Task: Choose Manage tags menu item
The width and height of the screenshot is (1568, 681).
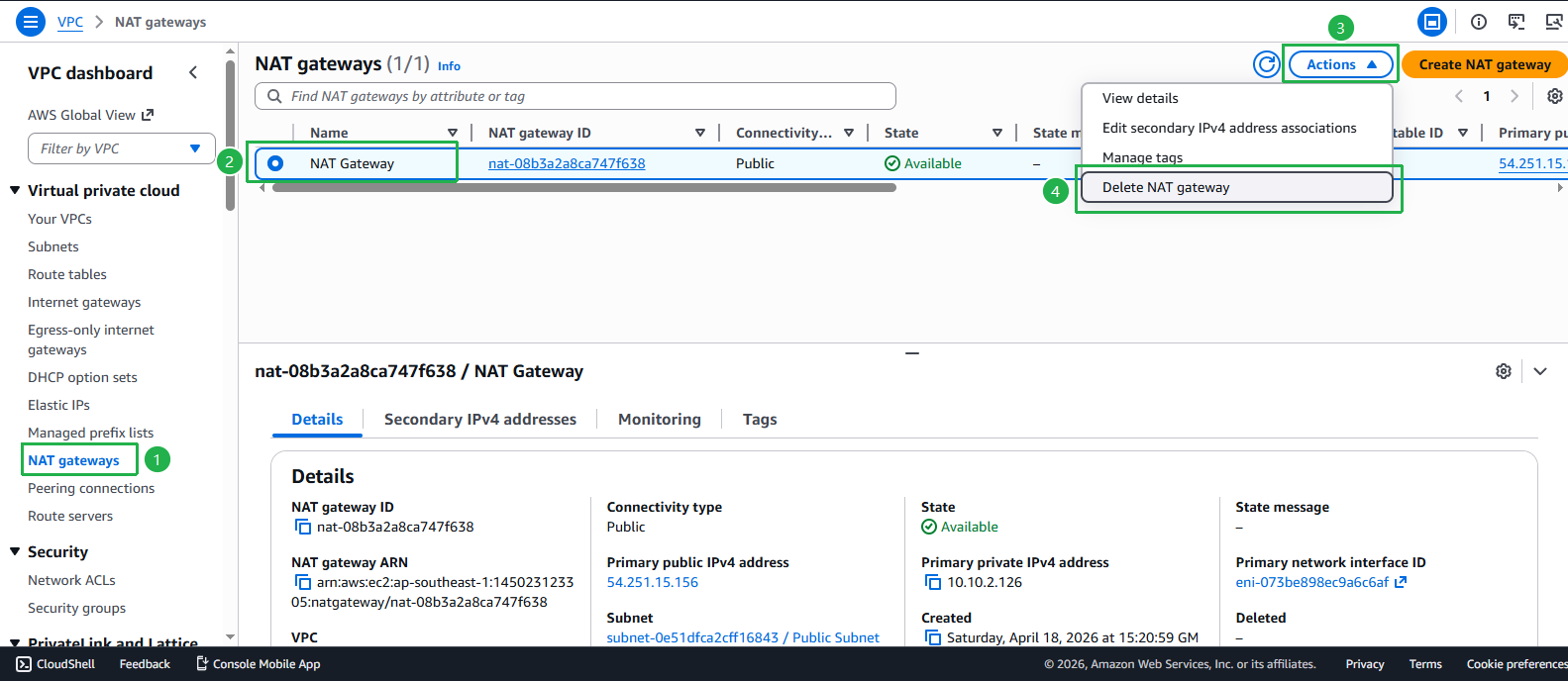Action: tap(1237, 157)
